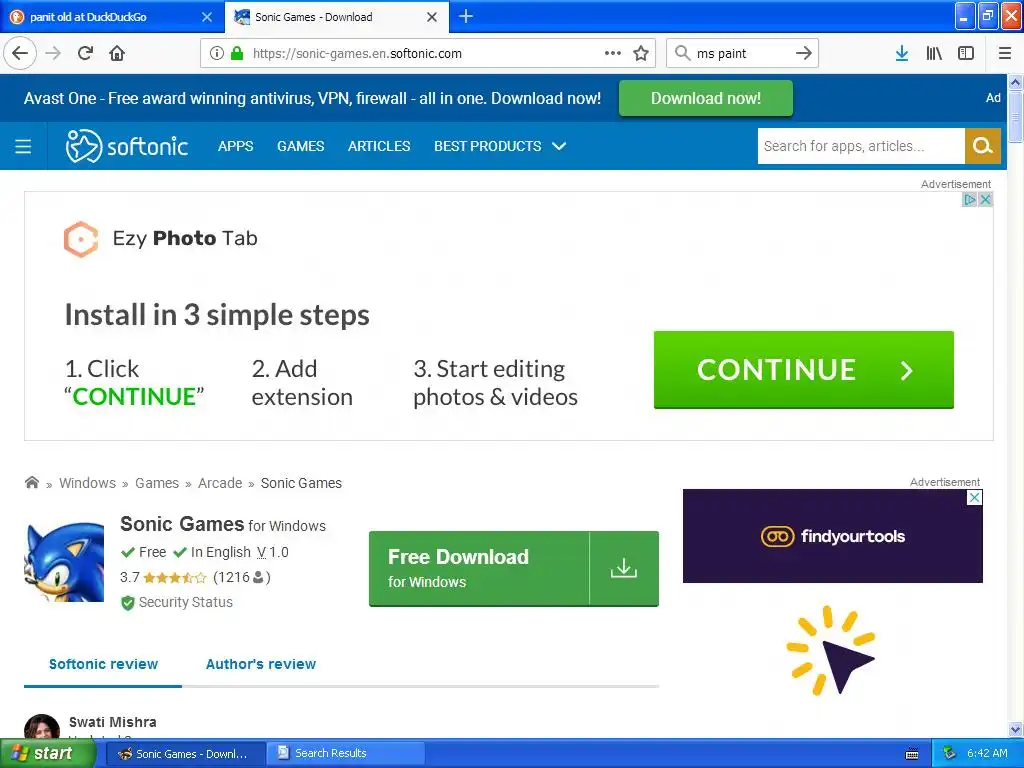Click the 1216 user ratings count
The height and width of the screenshot is (768, 1024).
(x=242, y=577)
